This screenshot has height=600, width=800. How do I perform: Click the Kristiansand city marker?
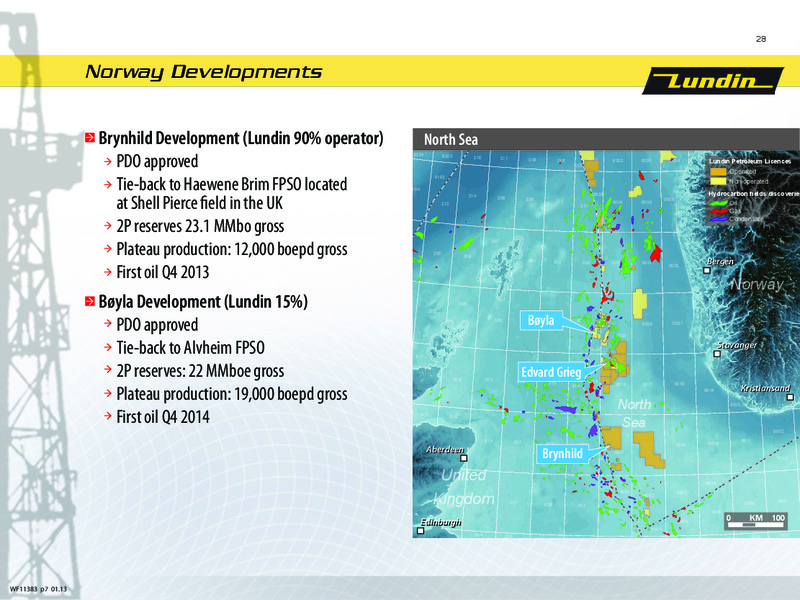[x=790, y=397]
